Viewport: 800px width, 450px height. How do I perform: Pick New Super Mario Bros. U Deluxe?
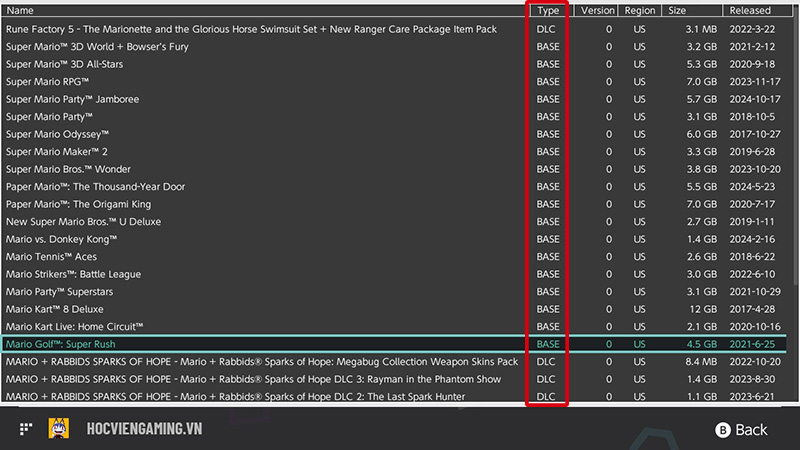coord(394,221)
